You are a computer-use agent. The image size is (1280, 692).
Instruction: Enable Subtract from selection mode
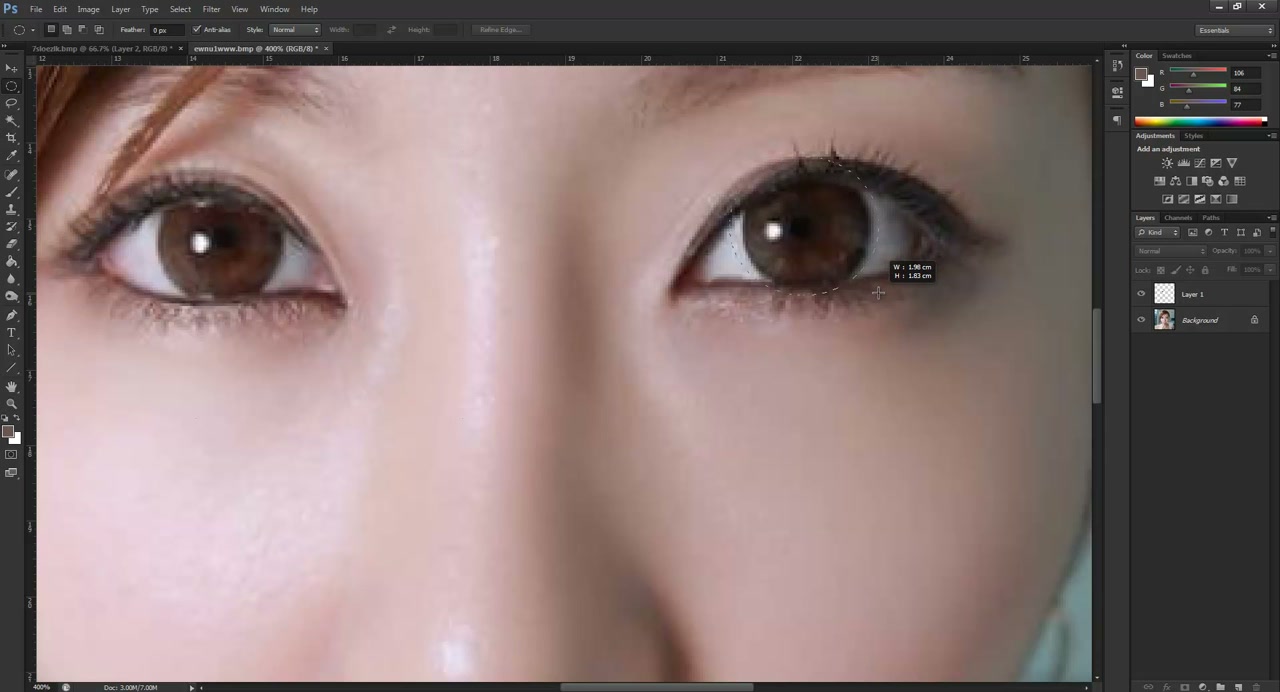pyautogui.click(x=82, y=30)
